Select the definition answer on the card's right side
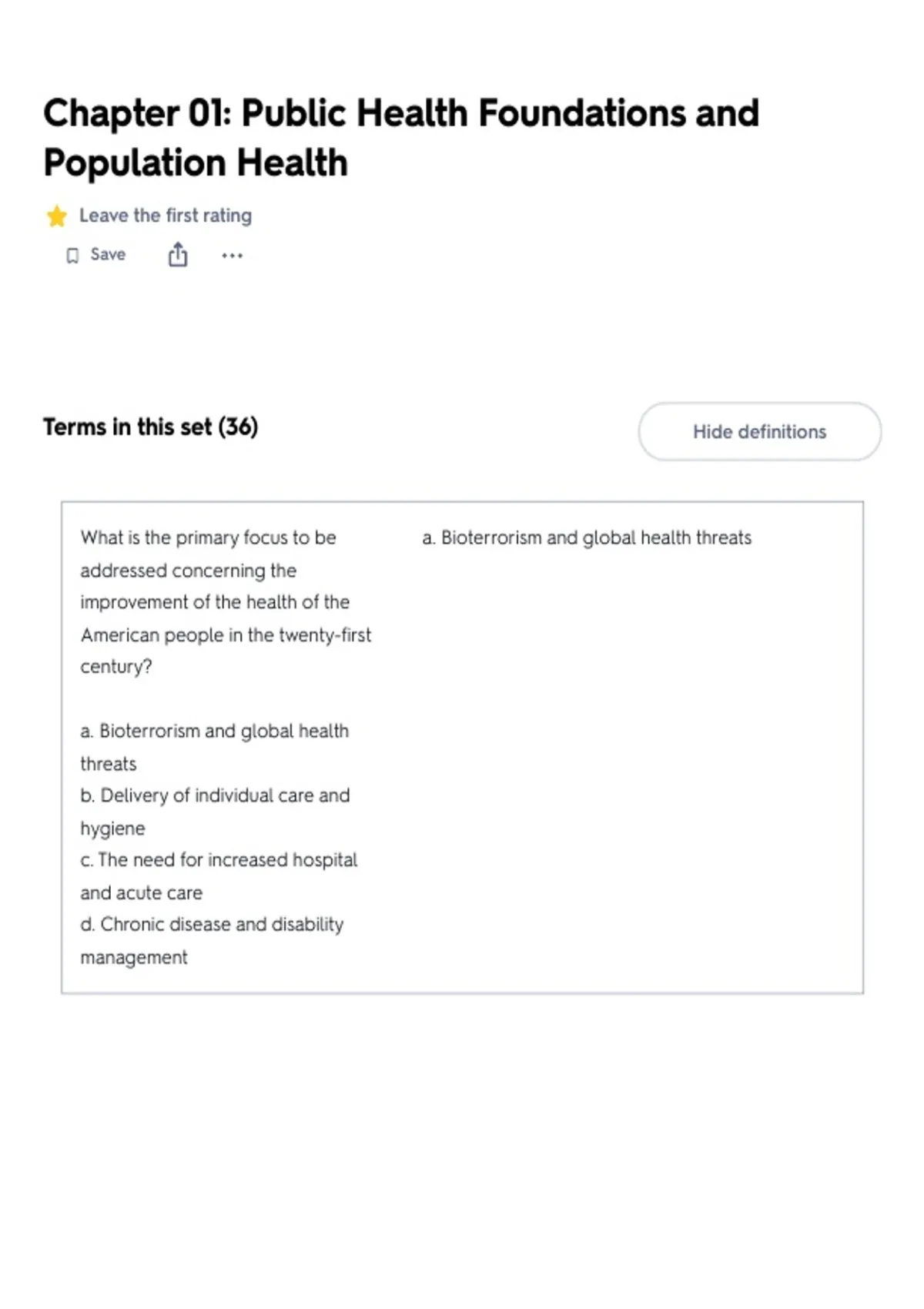 click(x=587, y=537)
